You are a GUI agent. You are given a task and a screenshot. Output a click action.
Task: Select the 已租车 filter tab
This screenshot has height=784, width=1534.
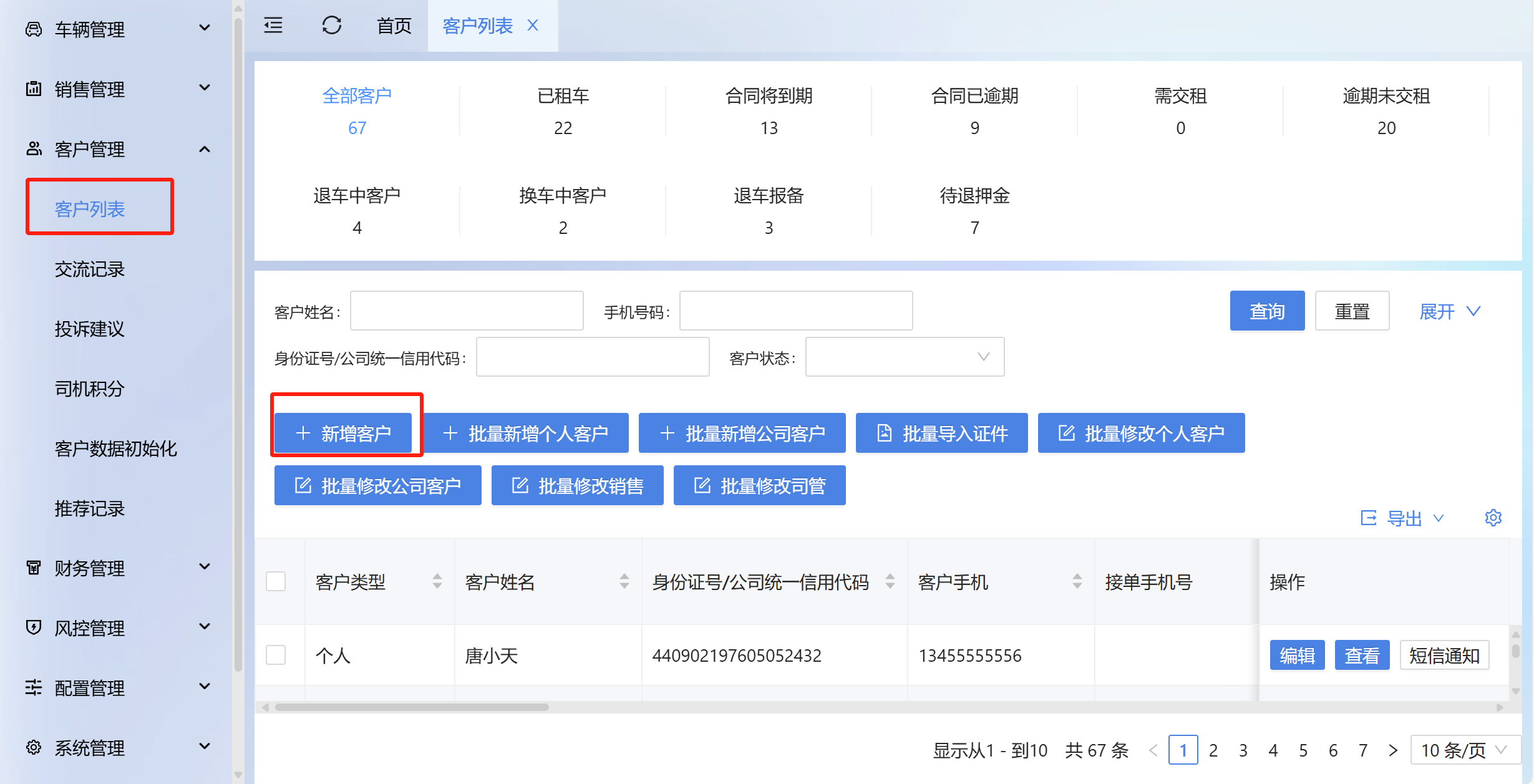[x=563, y=111]
